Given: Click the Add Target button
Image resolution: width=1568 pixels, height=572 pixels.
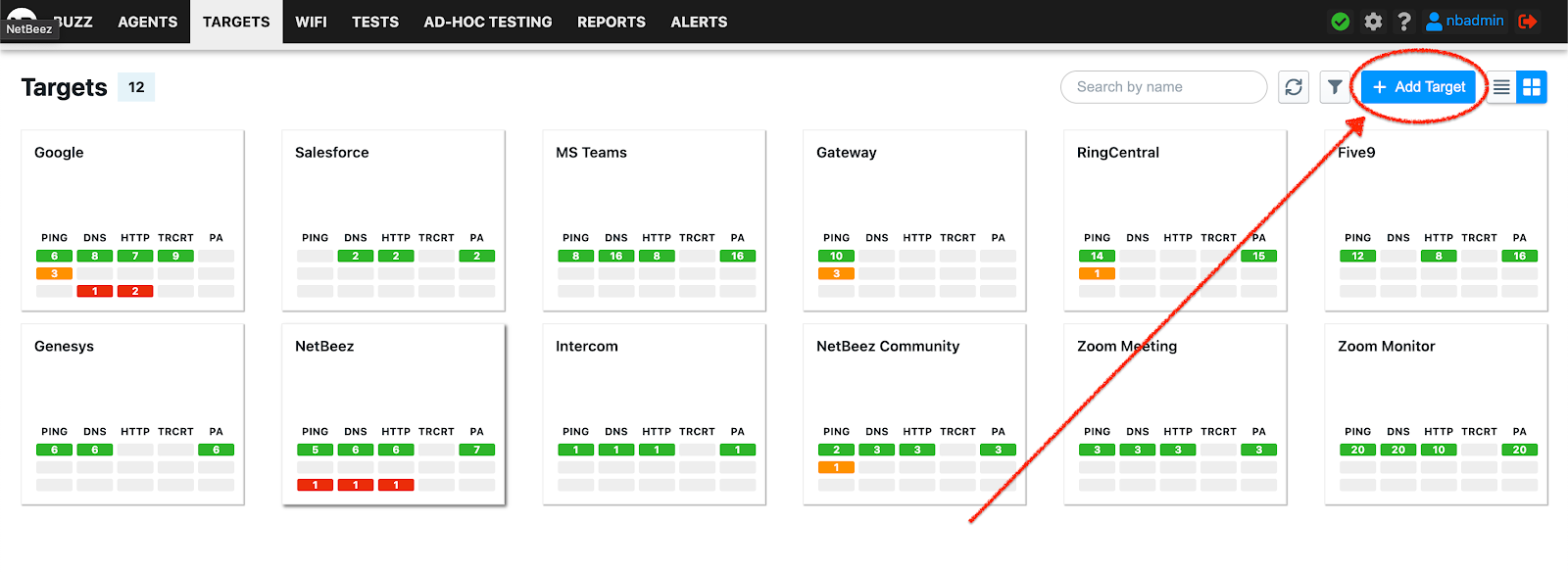Looking at the screenshot, I should (1418, 87).
